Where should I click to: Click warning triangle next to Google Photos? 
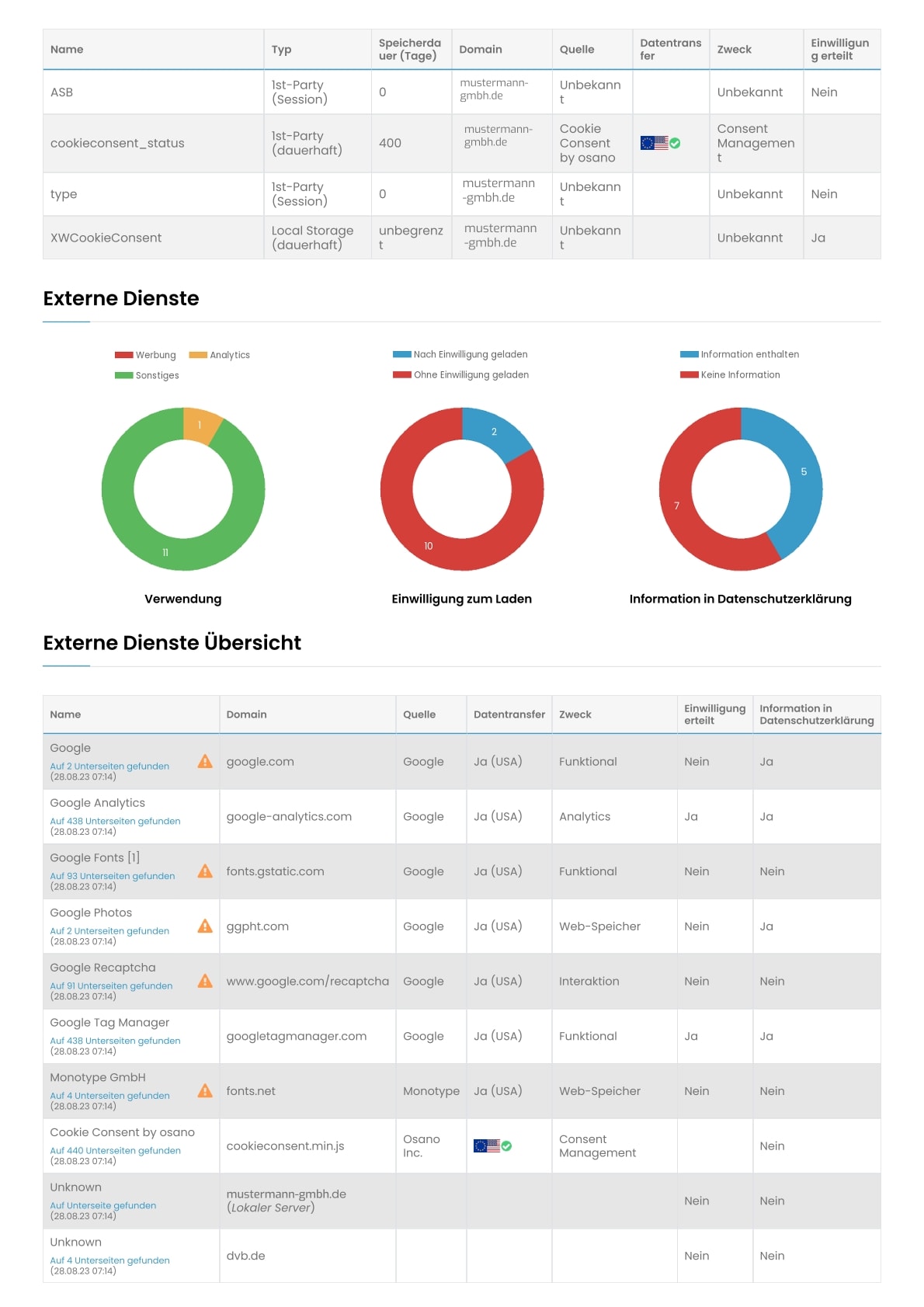pos(205,926)
